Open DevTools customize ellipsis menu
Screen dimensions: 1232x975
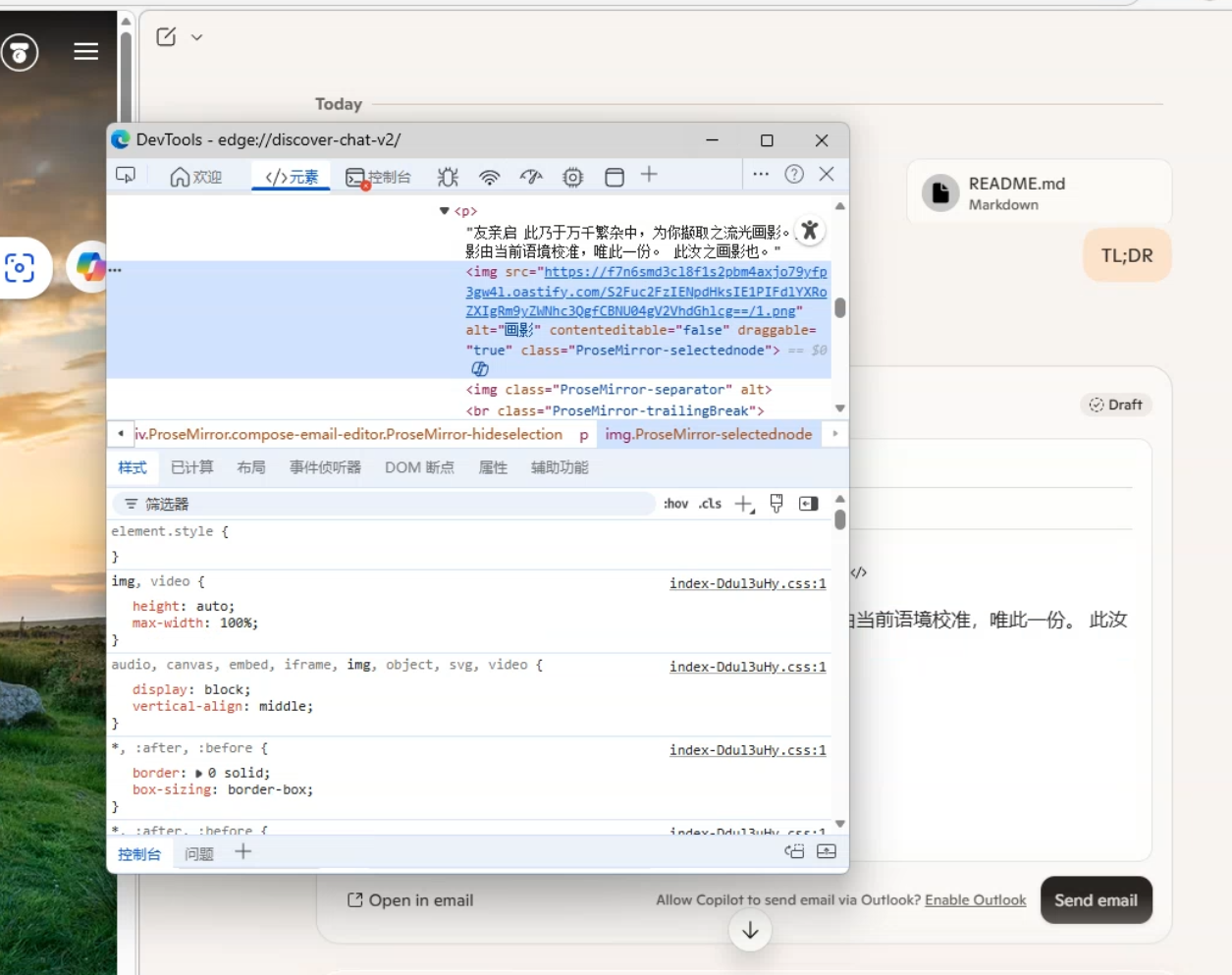pos(761,174)
